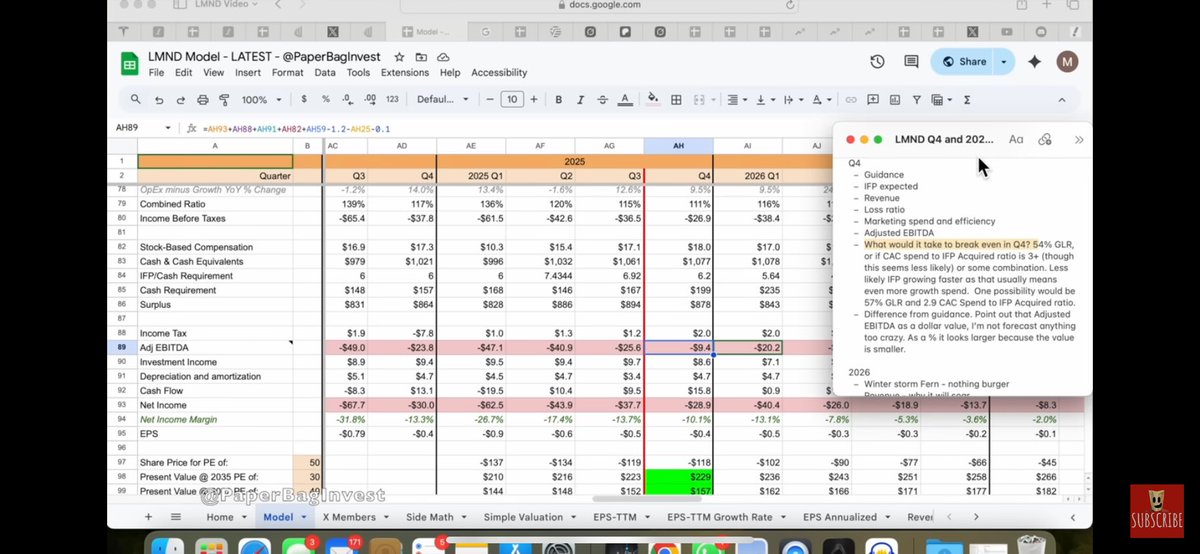
Task: Open the Share options dropdown arrow
Action: [1004, 62]
